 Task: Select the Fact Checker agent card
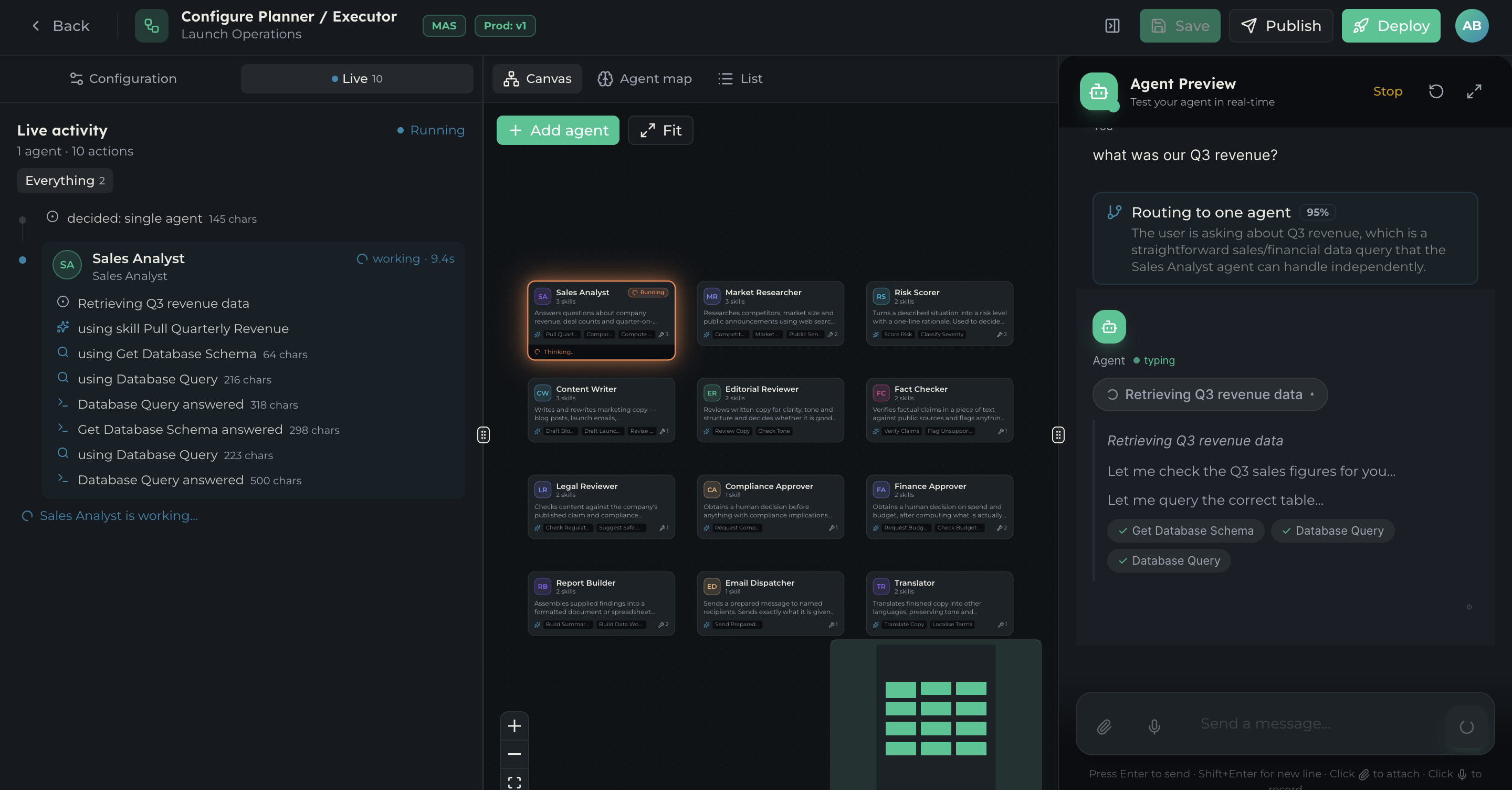[x=939, y=410]
